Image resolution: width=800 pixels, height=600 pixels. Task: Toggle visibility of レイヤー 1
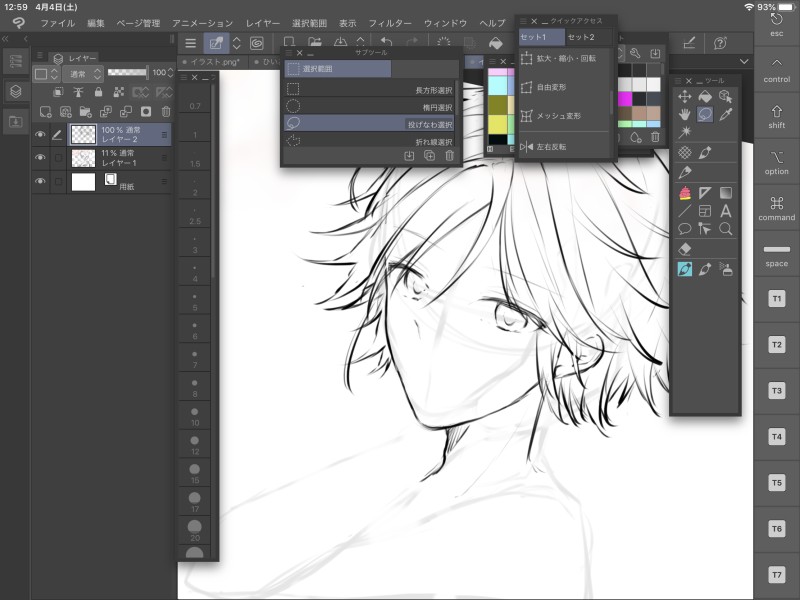pos(40,158)
